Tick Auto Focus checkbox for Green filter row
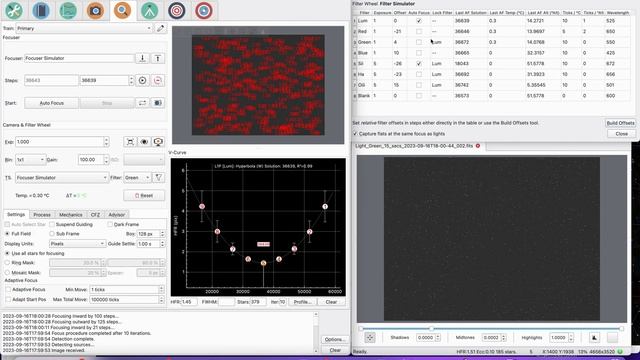Screen dimensions: 640x360 (x=419, y=42)
